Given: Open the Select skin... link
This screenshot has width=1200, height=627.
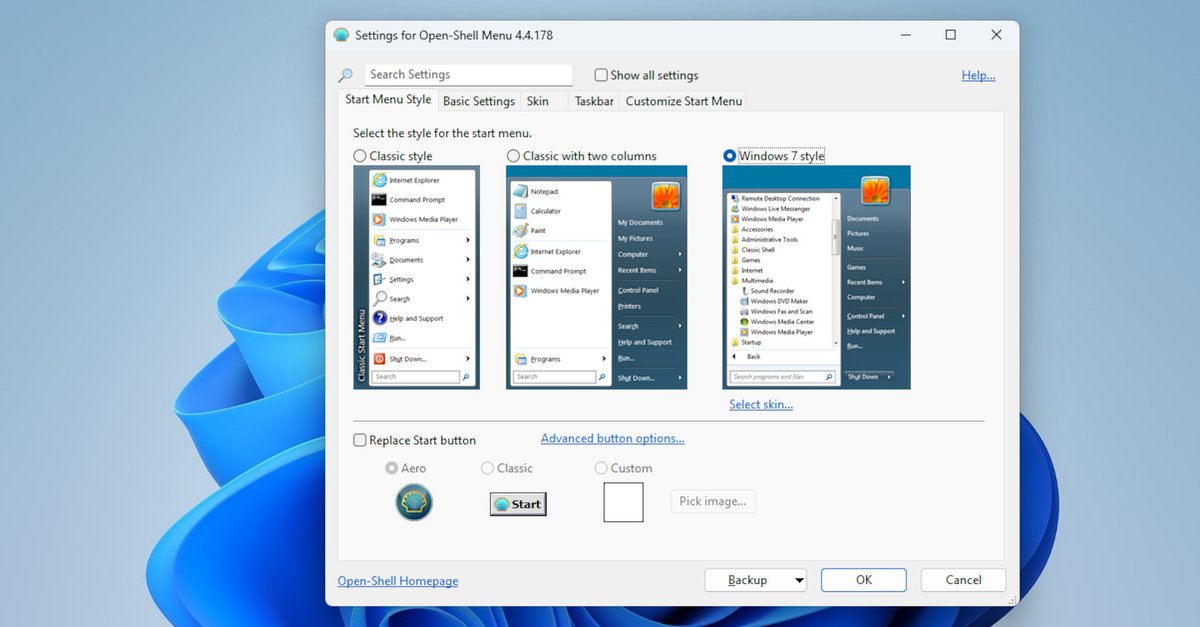Looking at the screenshot, I should (761, 405).
